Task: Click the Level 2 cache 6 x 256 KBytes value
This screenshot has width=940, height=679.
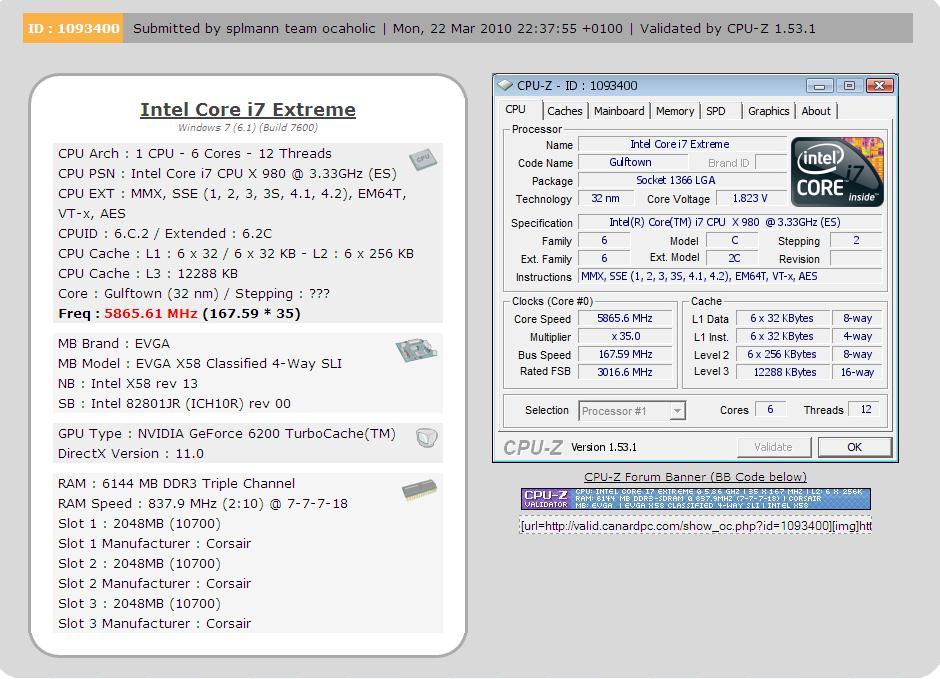Action: tap(782, 354)
